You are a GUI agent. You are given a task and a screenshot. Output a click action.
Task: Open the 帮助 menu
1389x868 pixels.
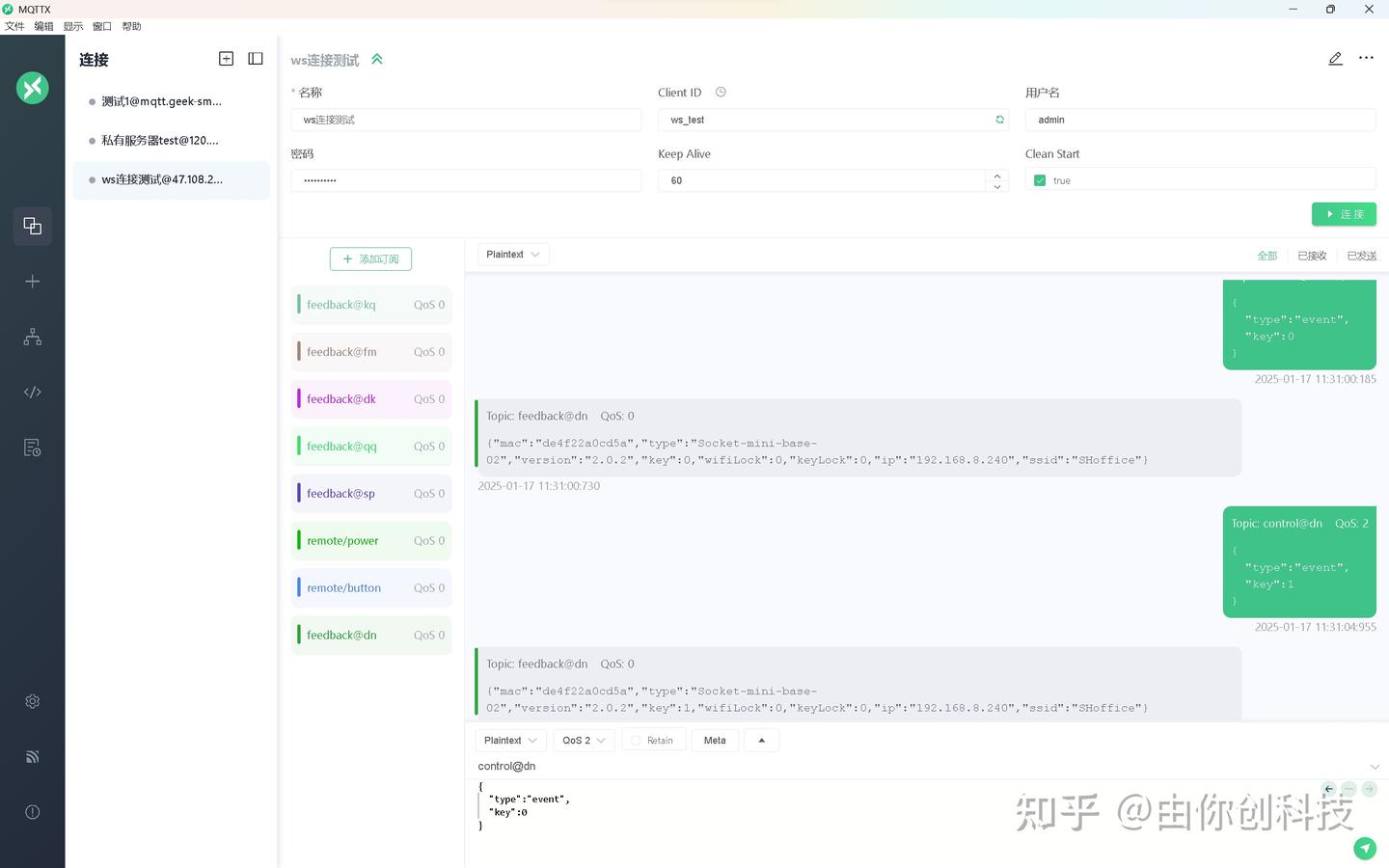pyautogui.click(x=131, y=26)
